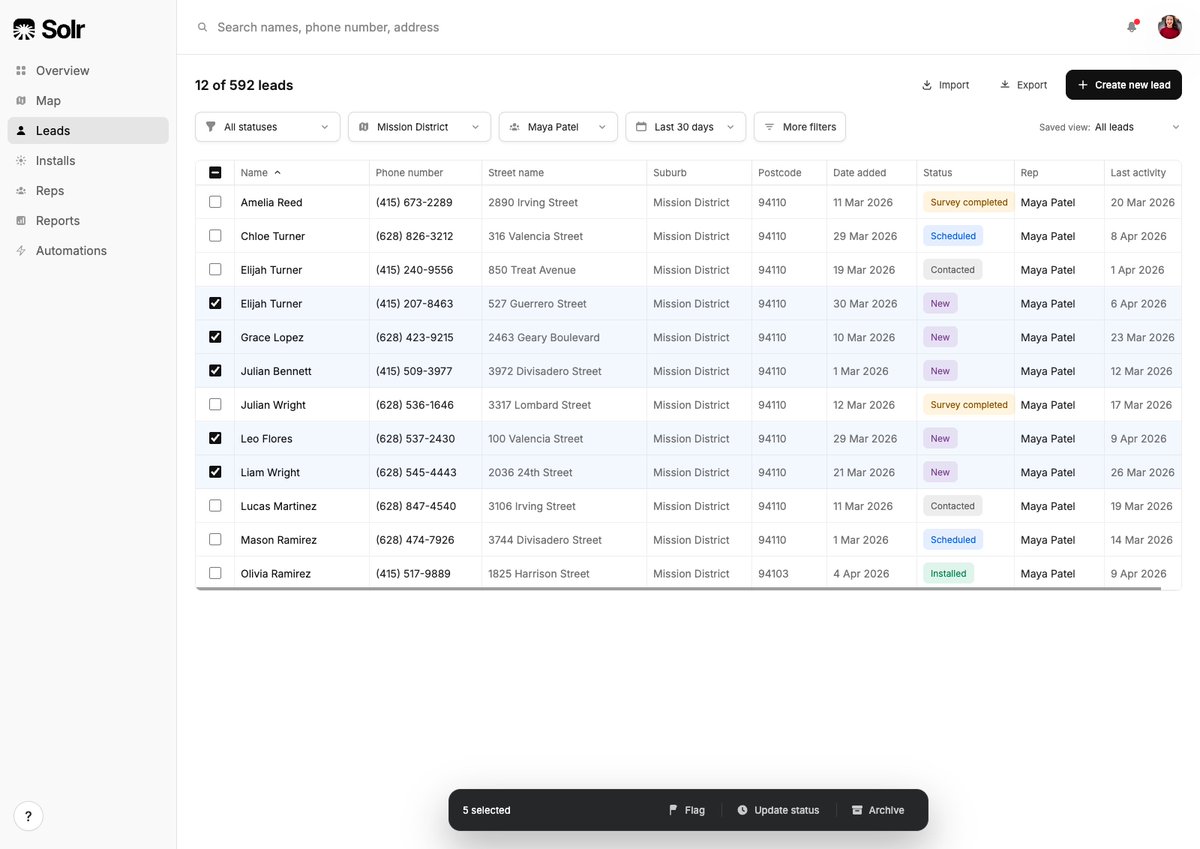
Task: Toggle the select-all header checkbox
Action: coord(215,173)
